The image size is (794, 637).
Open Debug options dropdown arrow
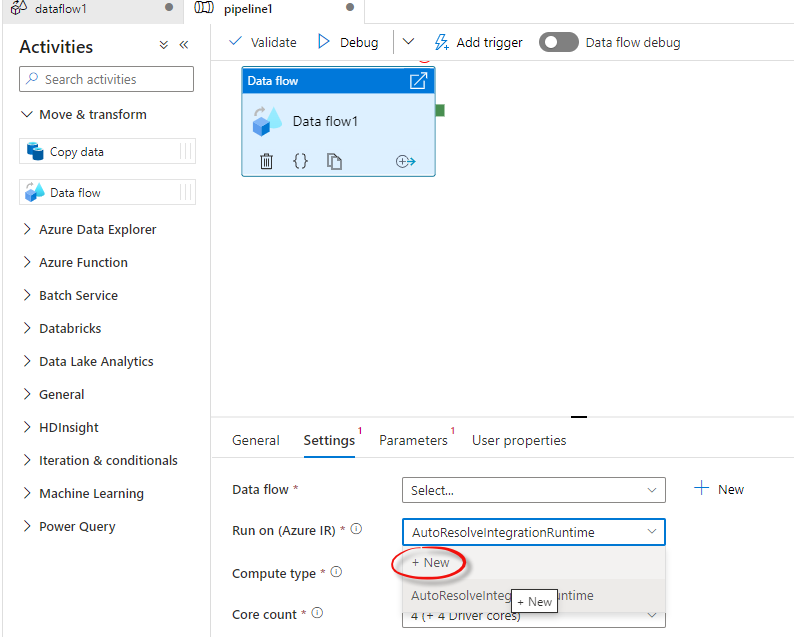[408, 42]
